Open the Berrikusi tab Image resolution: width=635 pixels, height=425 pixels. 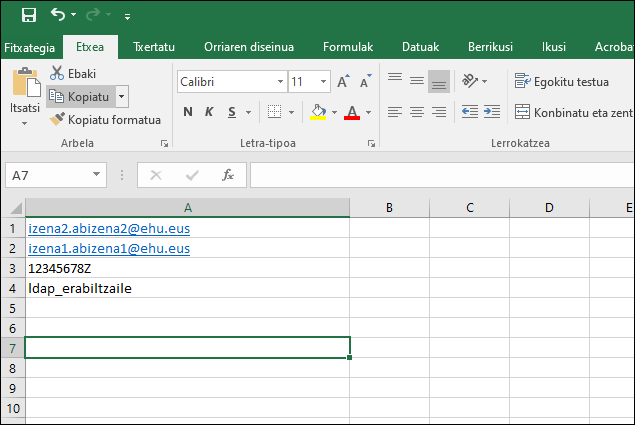(x=490, y=47)
